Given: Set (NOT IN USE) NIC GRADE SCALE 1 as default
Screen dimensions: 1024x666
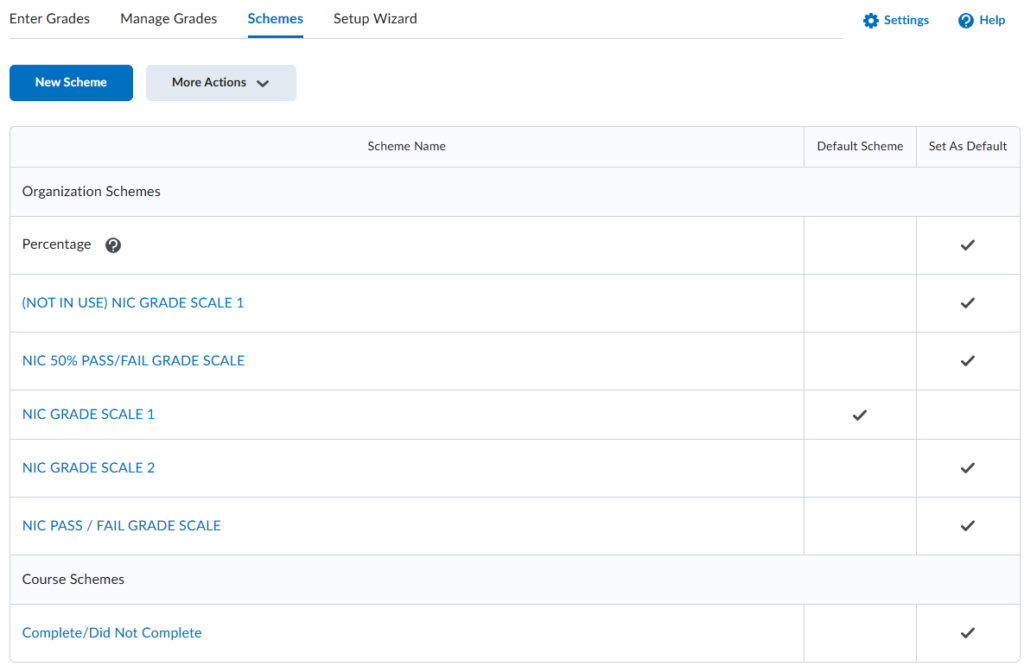Looking at the screenshot, I should (967, 303).
